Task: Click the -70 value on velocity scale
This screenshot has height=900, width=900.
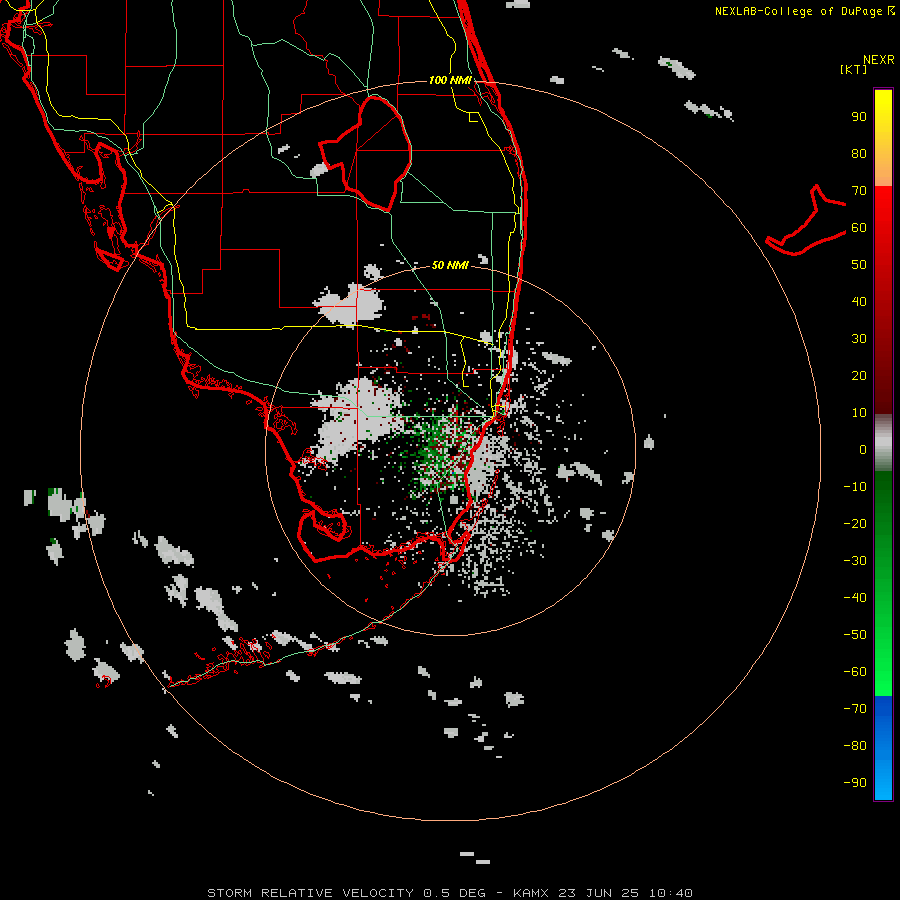Action: (855, 709)
